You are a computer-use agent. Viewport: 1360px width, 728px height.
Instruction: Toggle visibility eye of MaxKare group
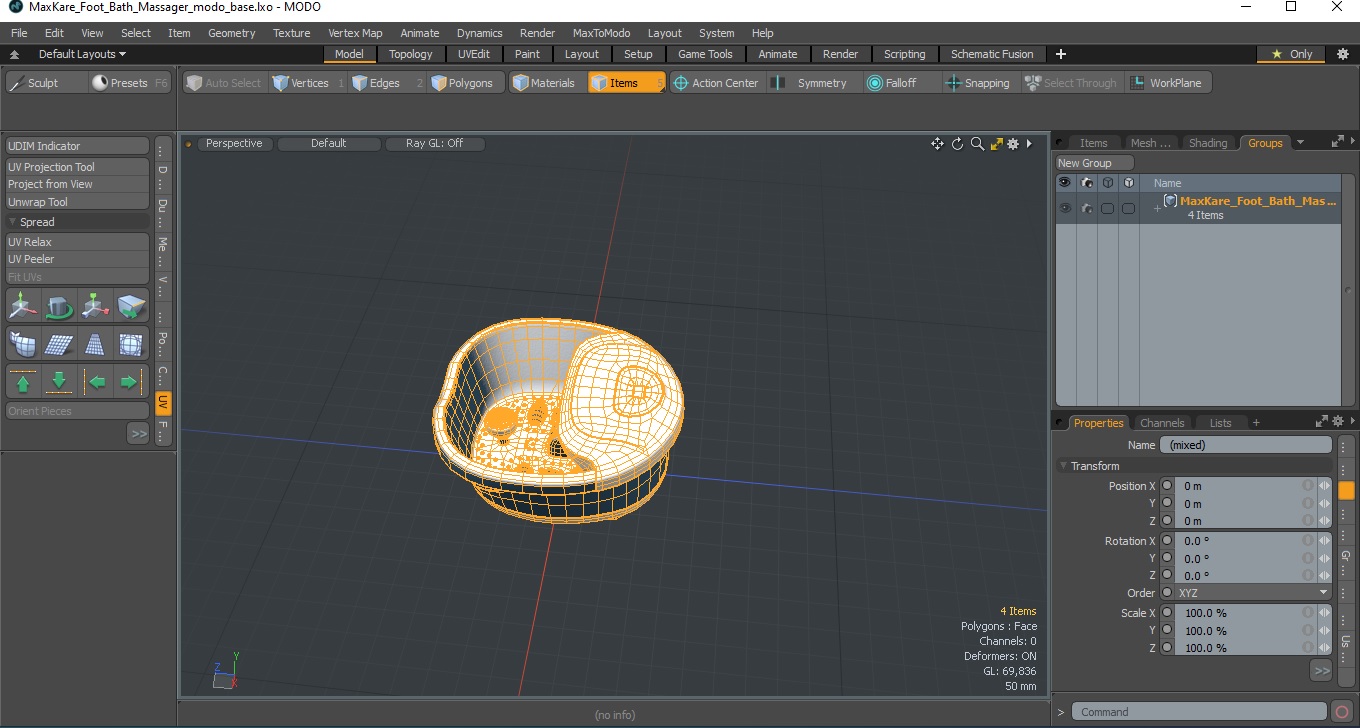(x=1065, y=208)
